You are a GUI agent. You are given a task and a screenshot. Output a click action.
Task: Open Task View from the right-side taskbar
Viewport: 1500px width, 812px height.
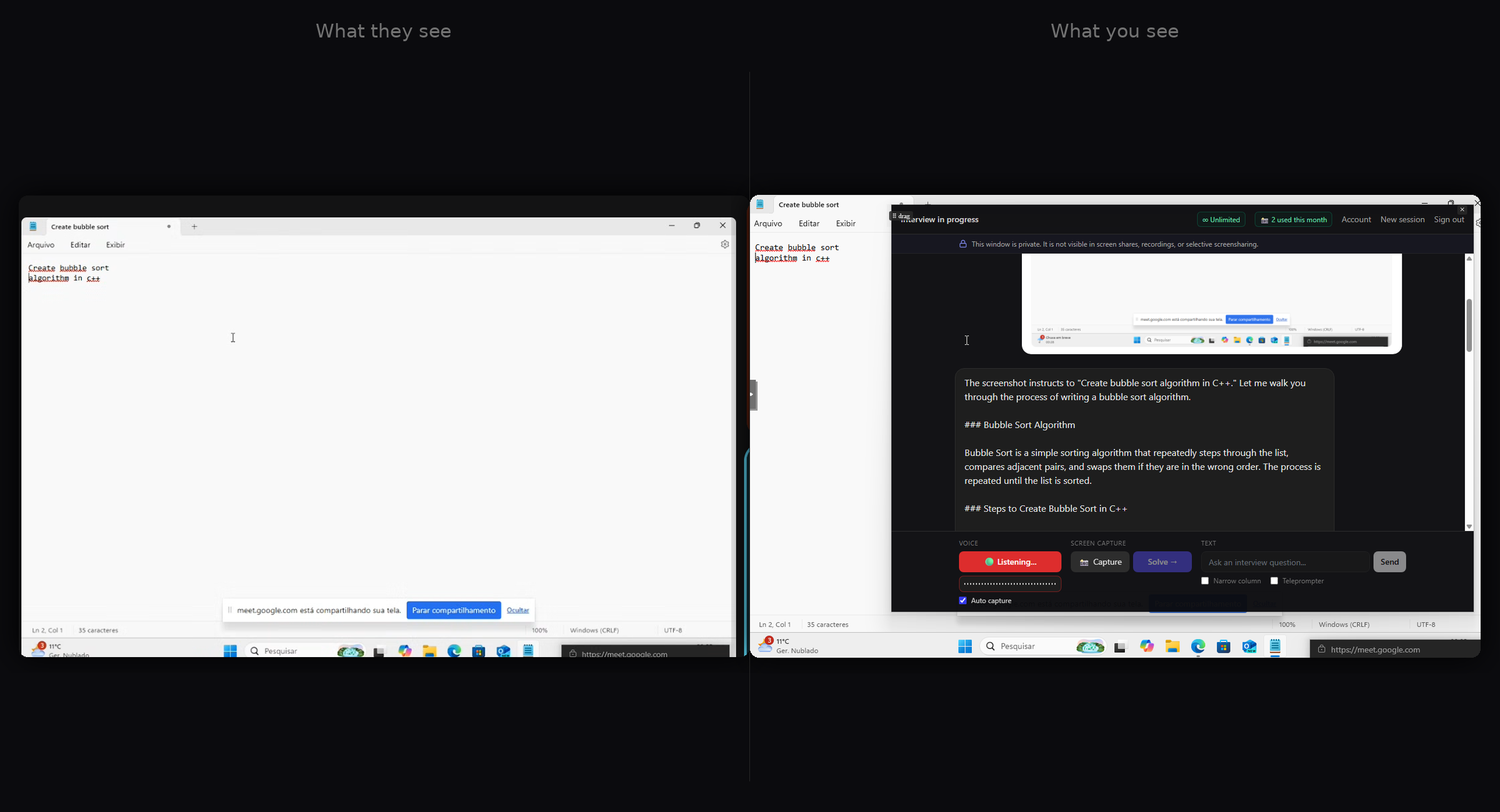(x=1120, y=648)
